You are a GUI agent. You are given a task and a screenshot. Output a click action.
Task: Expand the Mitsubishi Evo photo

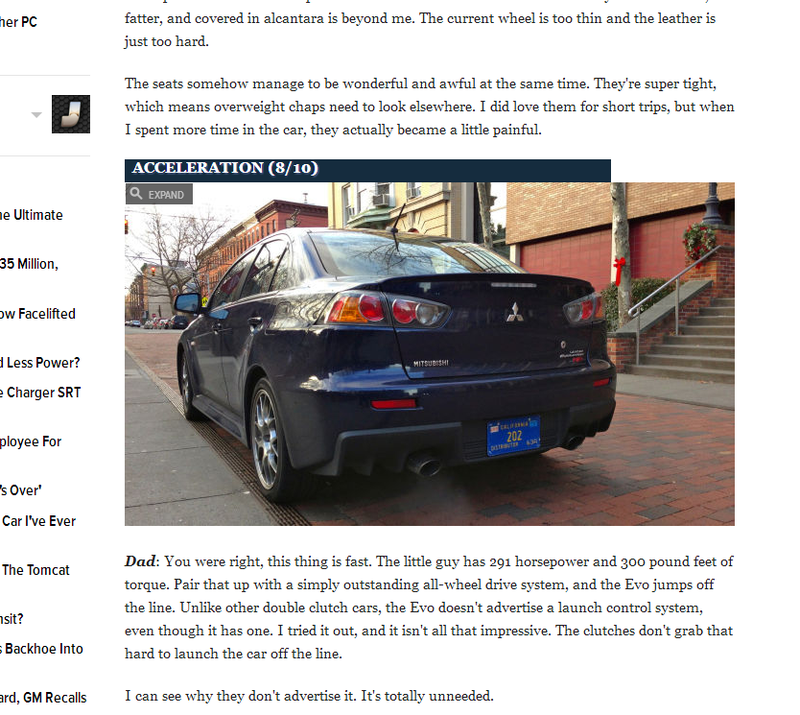click(159, 194)
